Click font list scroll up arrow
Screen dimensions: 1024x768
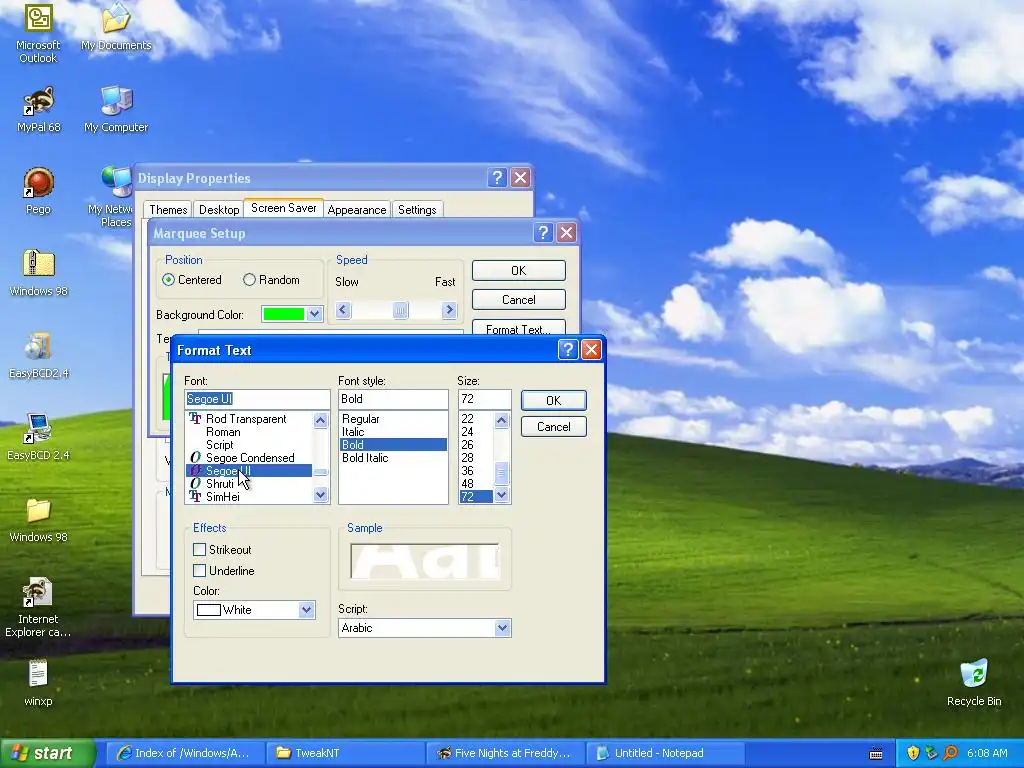[320, 420]
